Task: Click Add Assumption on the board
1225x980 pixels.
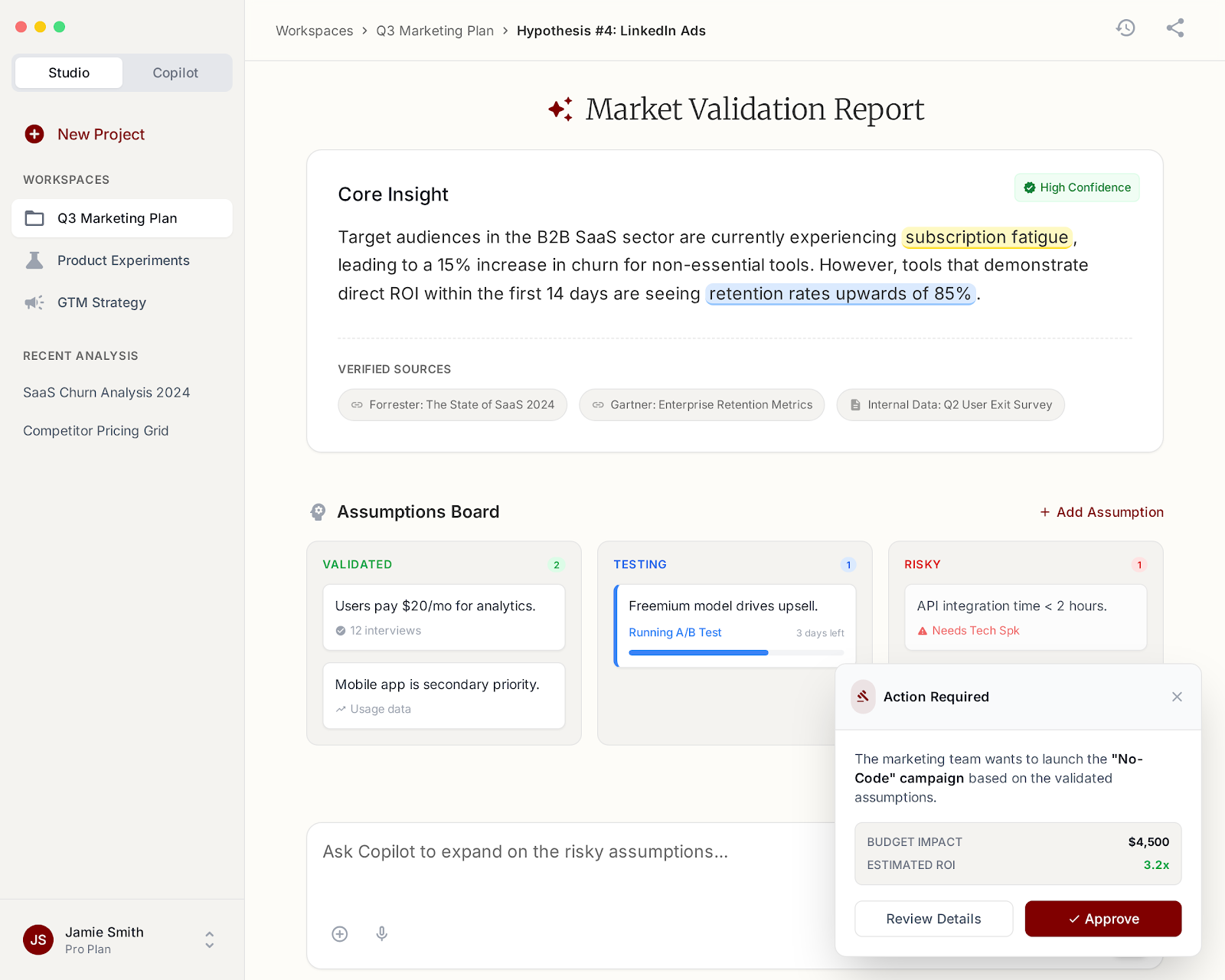Action: [1101, 511]
